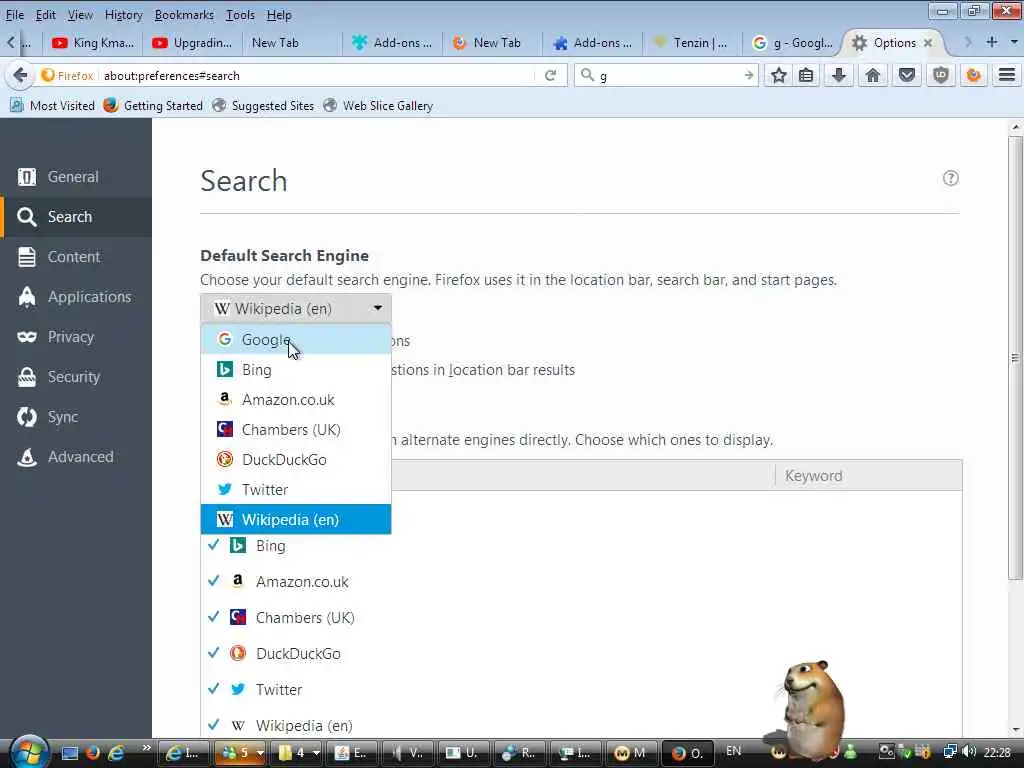Uncheck Twitter in one-click engines list
Viewport: 1024px width, 768px height.
tap(213, 688)
